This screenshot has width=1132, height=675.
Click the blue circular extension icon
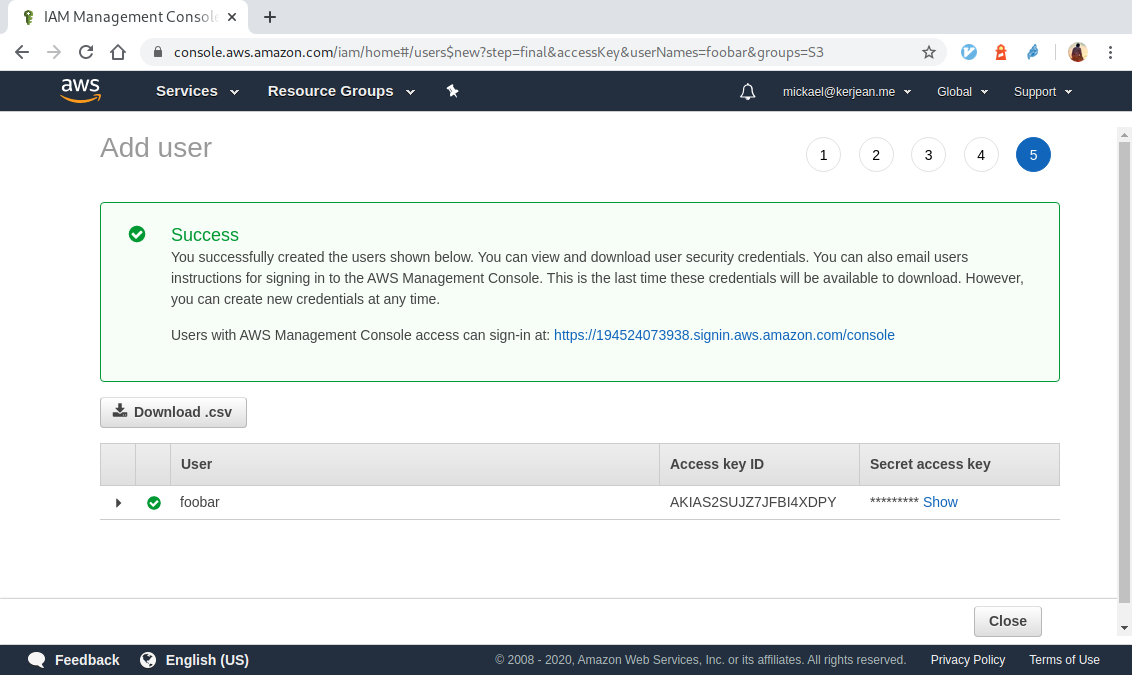[969, 52]
